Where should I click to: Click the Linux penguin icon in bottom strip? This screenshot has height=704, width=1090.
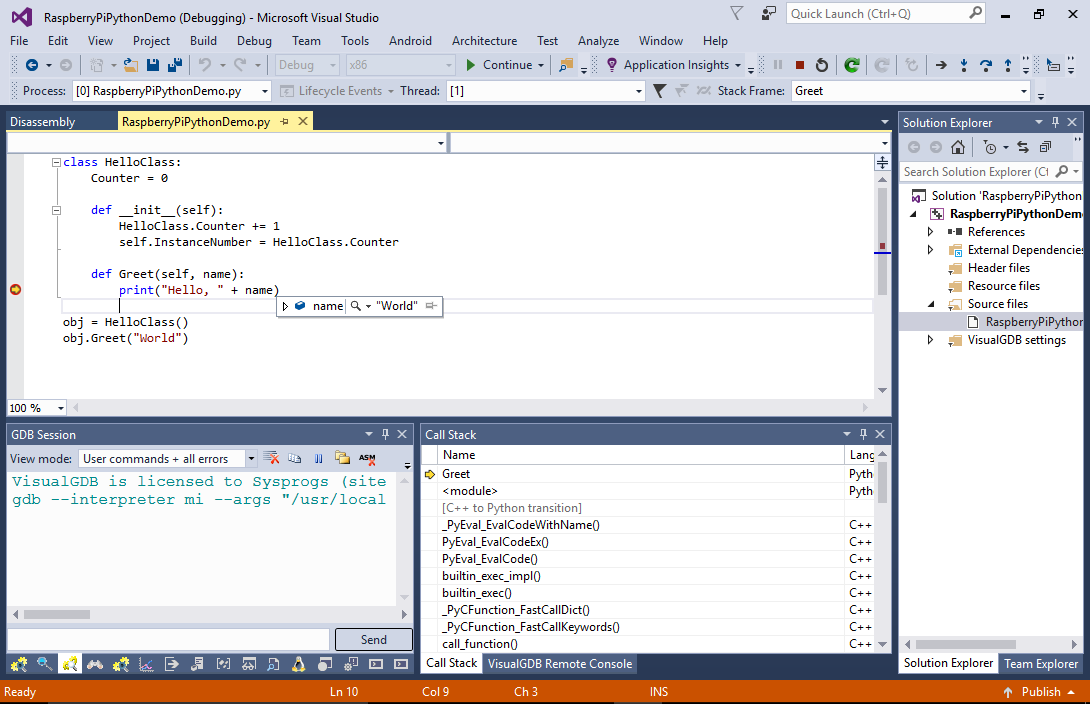click(x=299, y=664)
